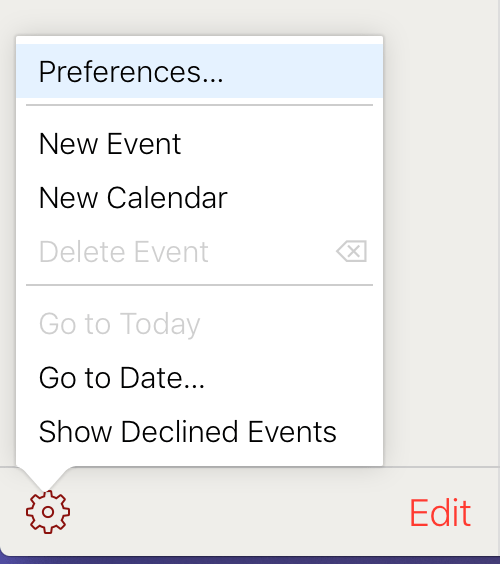This screenshot has width=500, height=564.
Task: Click the highlighted Preferences... row
Action: click(x=199, y=71)
